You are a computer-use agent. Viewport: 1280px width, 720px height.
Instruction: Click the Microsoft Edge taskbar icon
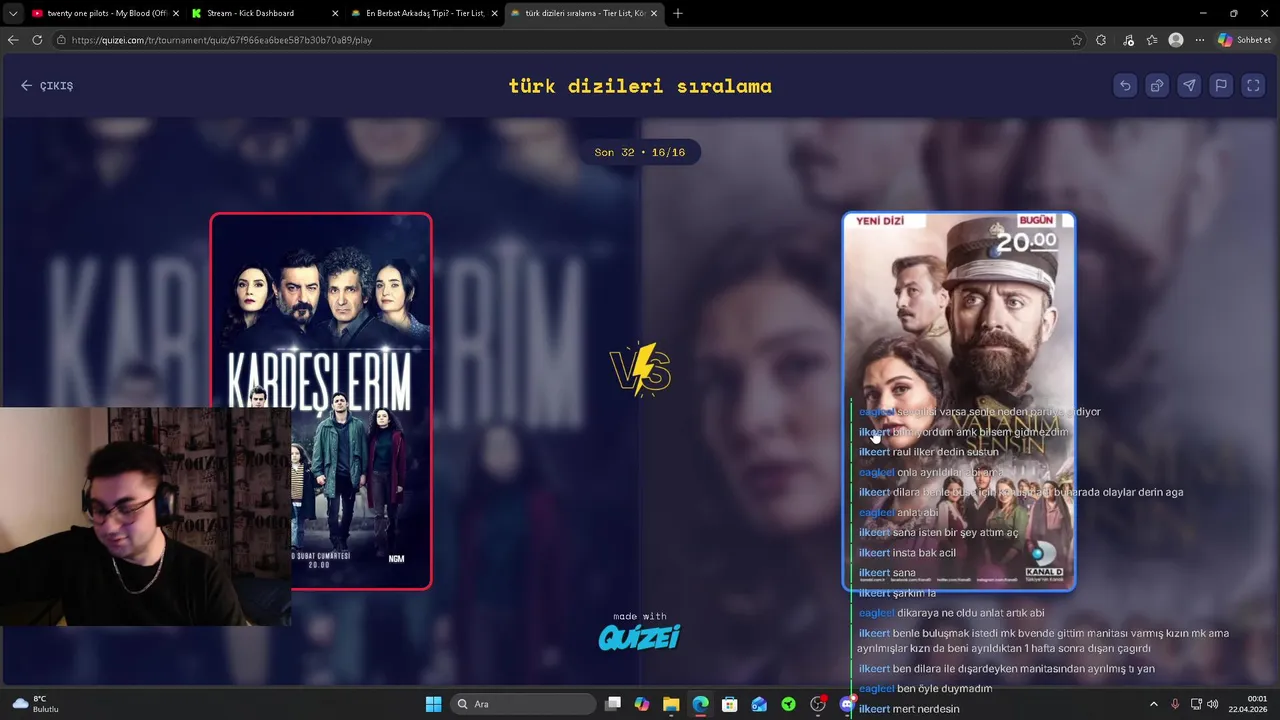(701, 704)
